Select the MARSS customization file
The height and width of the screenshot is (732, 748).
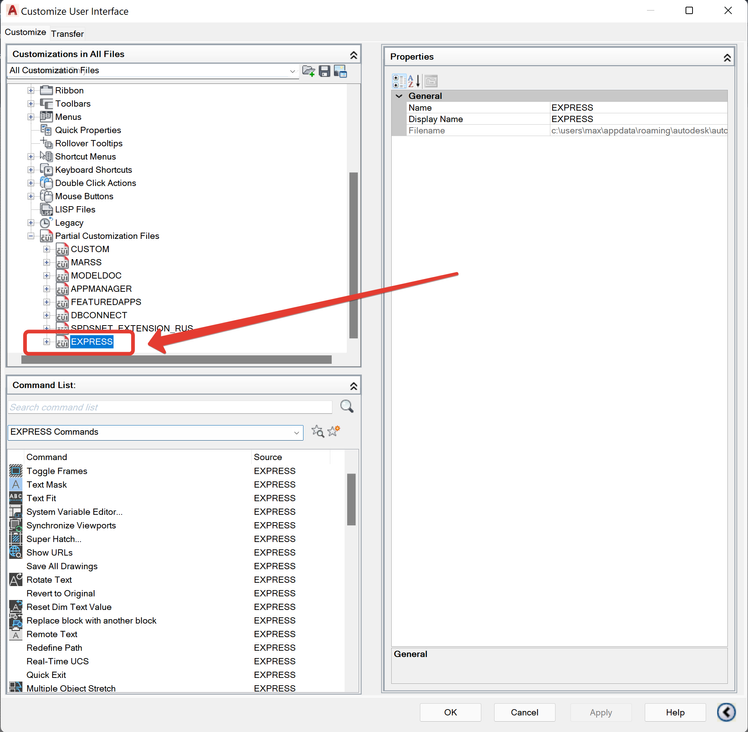[x=86, y=262]
